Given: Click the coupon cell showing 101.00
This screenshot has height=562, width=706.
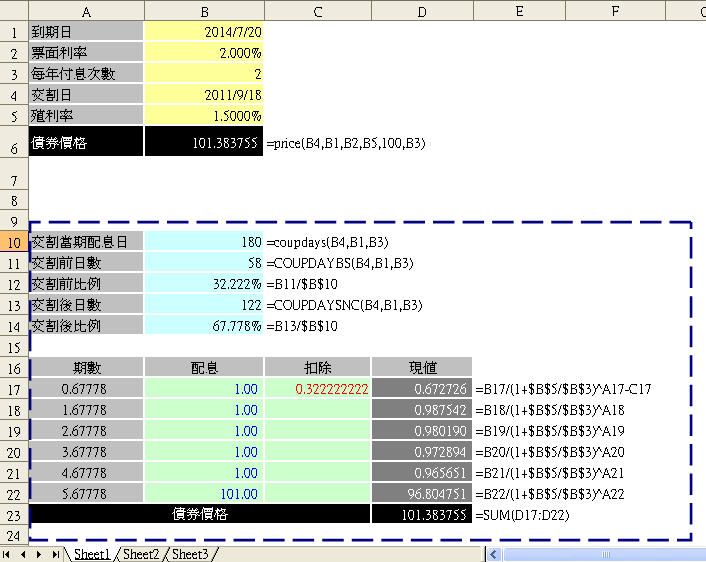Looking at the screenshot, I should point(204,494).
